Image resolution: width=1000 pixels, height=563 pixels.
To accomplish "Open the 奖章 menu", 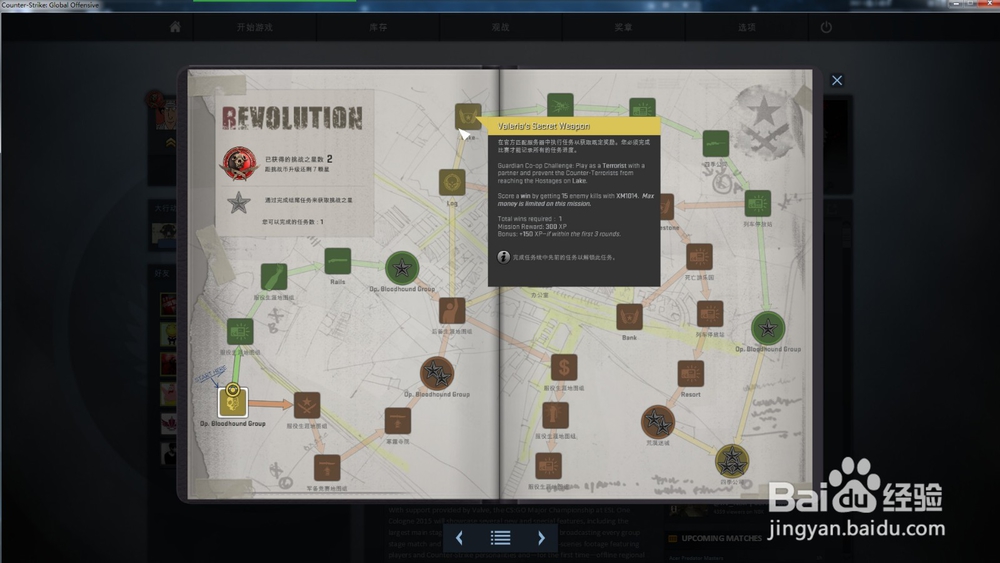I will 624,27.
